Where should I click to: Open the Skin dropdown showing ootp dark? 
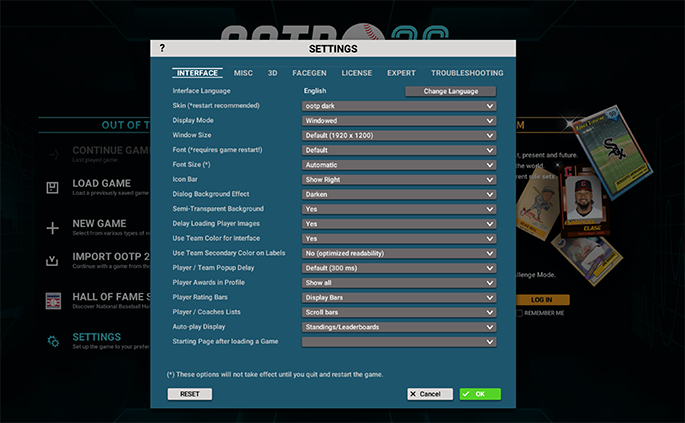399,106
